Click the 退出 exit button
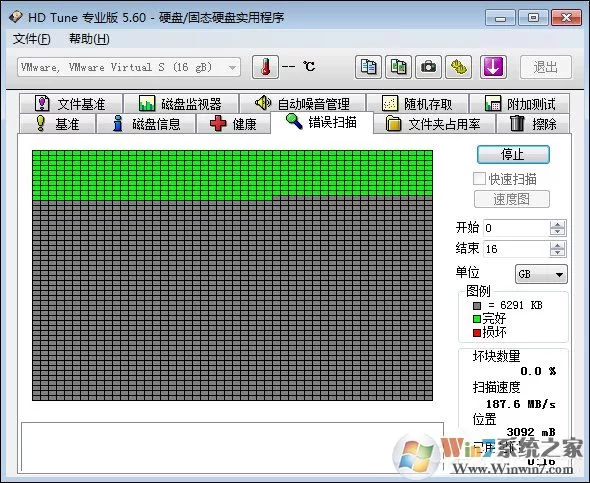Image resolution: width=590 pixels, height=483 pixels. click(x=546, y=67)
